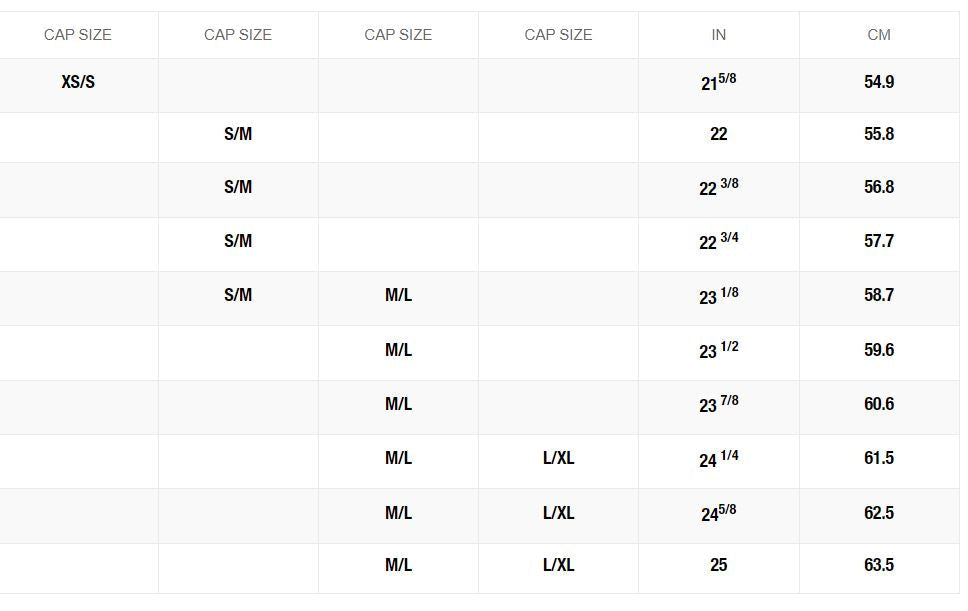Click the 62.5 cm value
The image size is (968, 611).
click(x=878, y=513)
